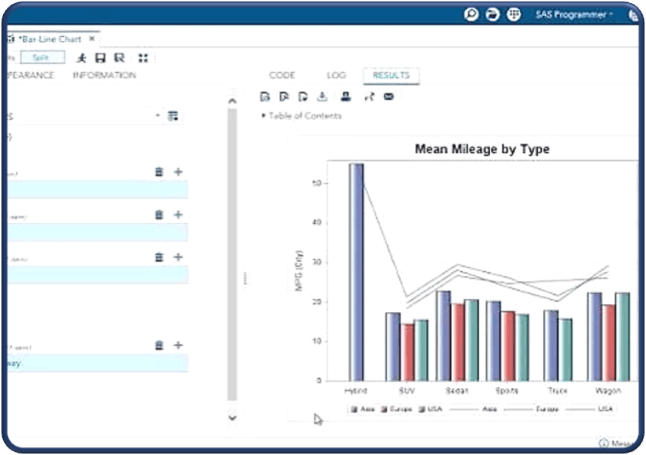Click the scroll down arrow of options panel
The image size is (646, 455).
tap(232, 418)
